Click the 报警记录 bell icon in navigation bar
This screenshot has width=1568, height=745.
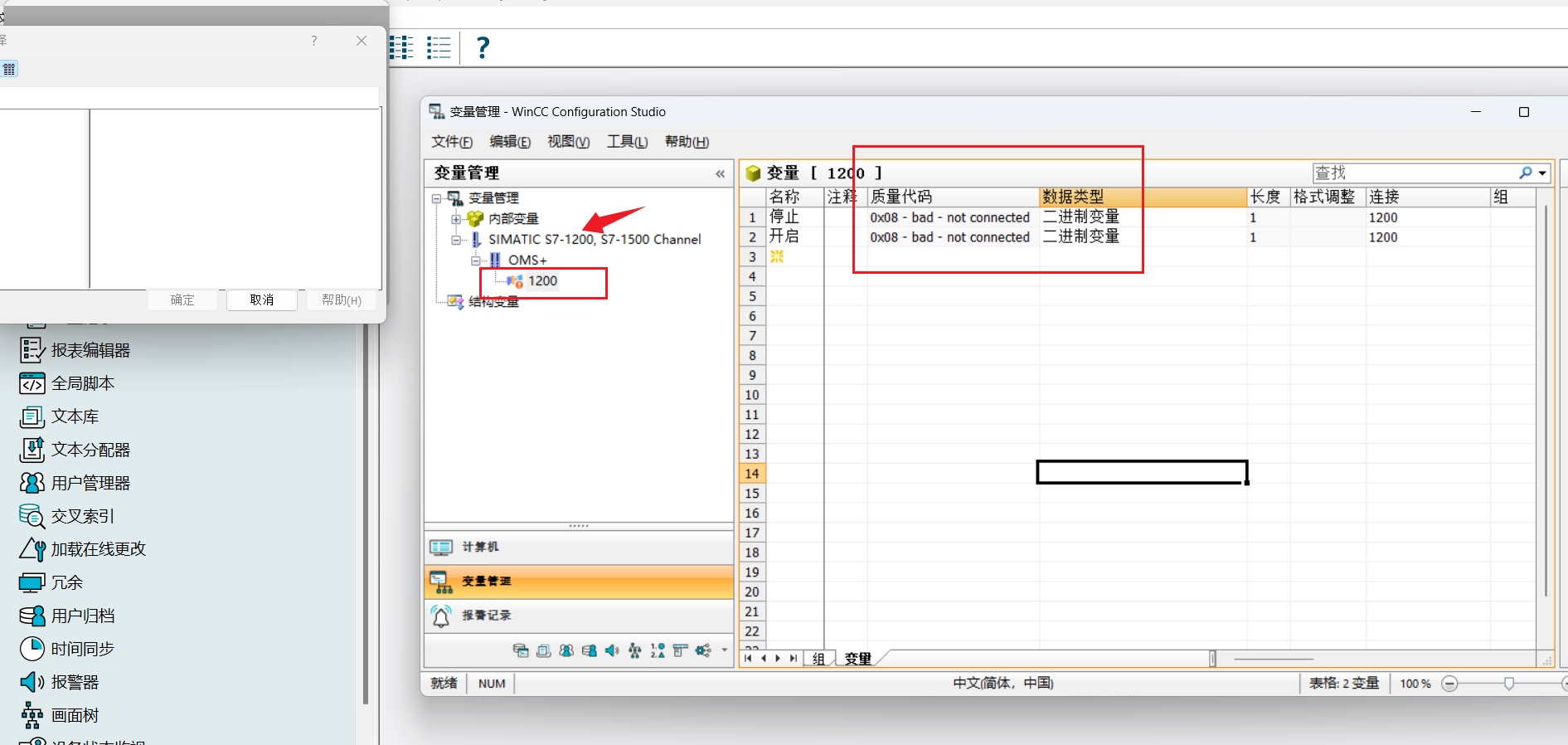[x=441, y=616]
